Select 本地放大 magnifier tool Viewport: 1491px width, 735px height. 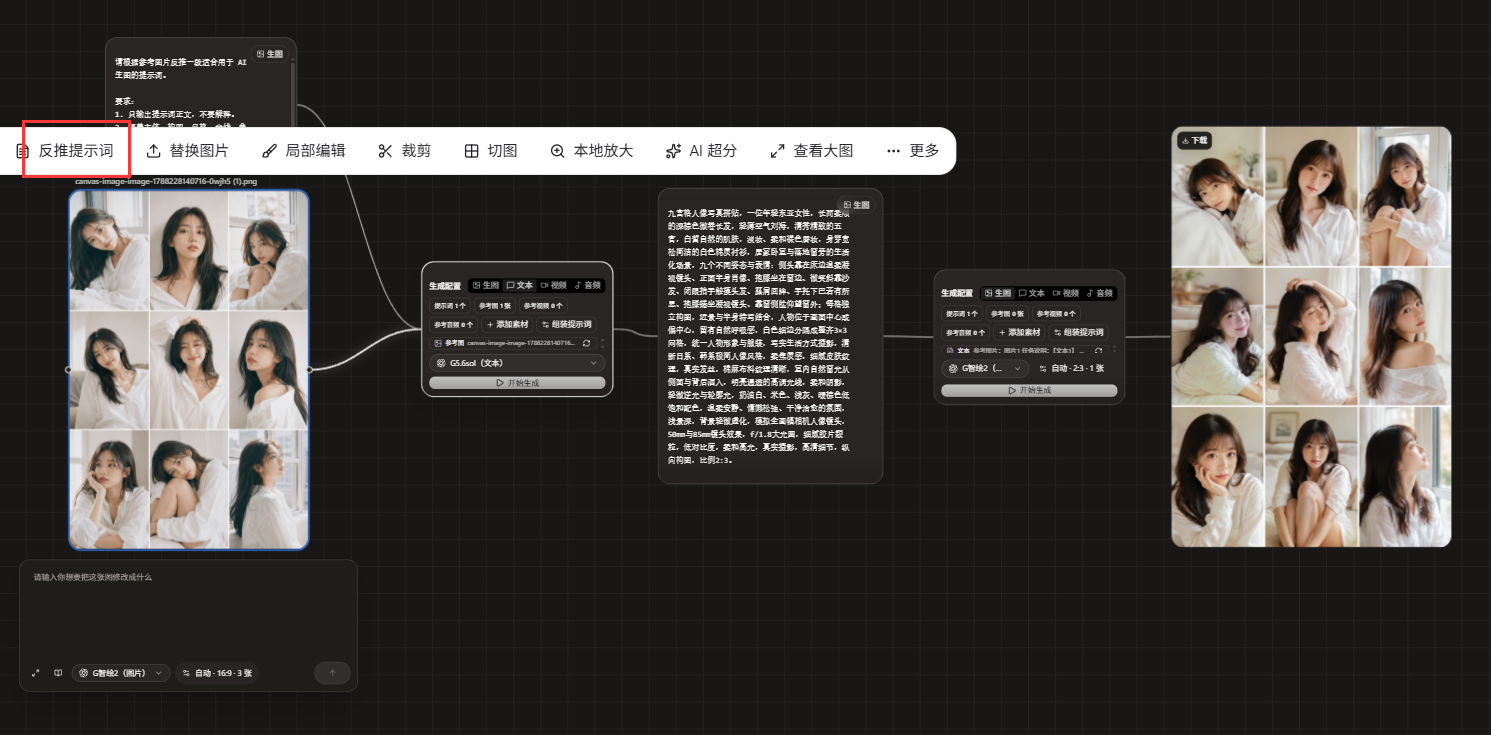(592, 151)
